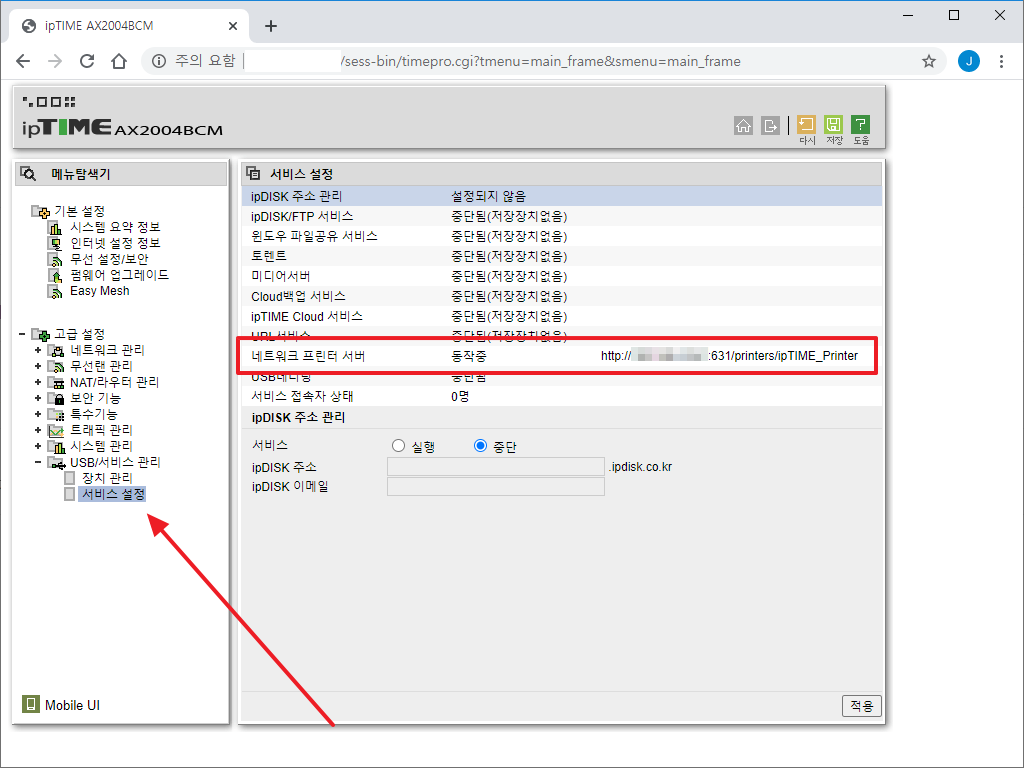Click the 무선 설정/보안 wireless icon
This screenshot has height=768, width=1024.
56,259
